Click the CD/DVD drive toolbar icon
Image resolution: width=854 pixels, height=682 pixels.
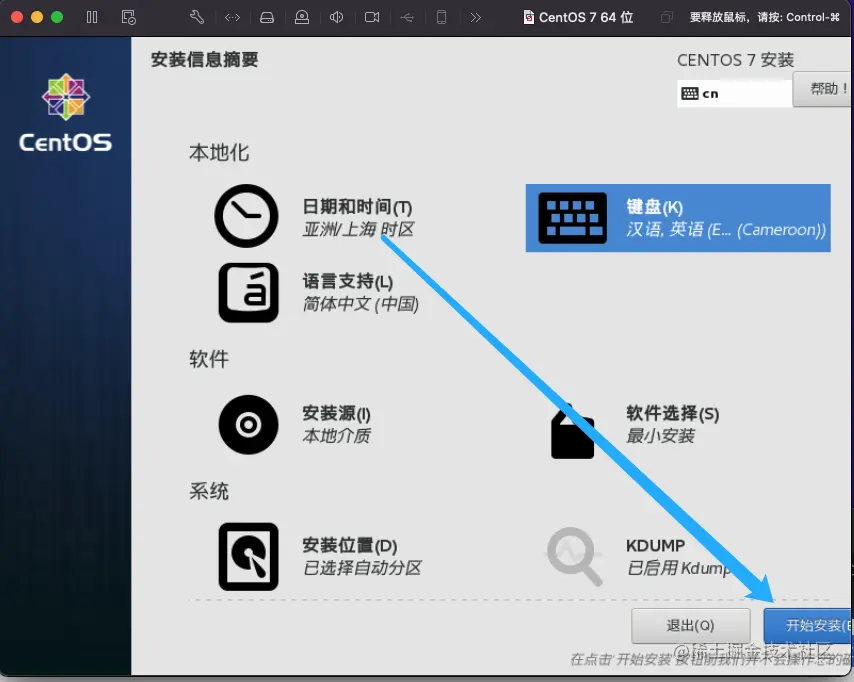pos(301,17)
